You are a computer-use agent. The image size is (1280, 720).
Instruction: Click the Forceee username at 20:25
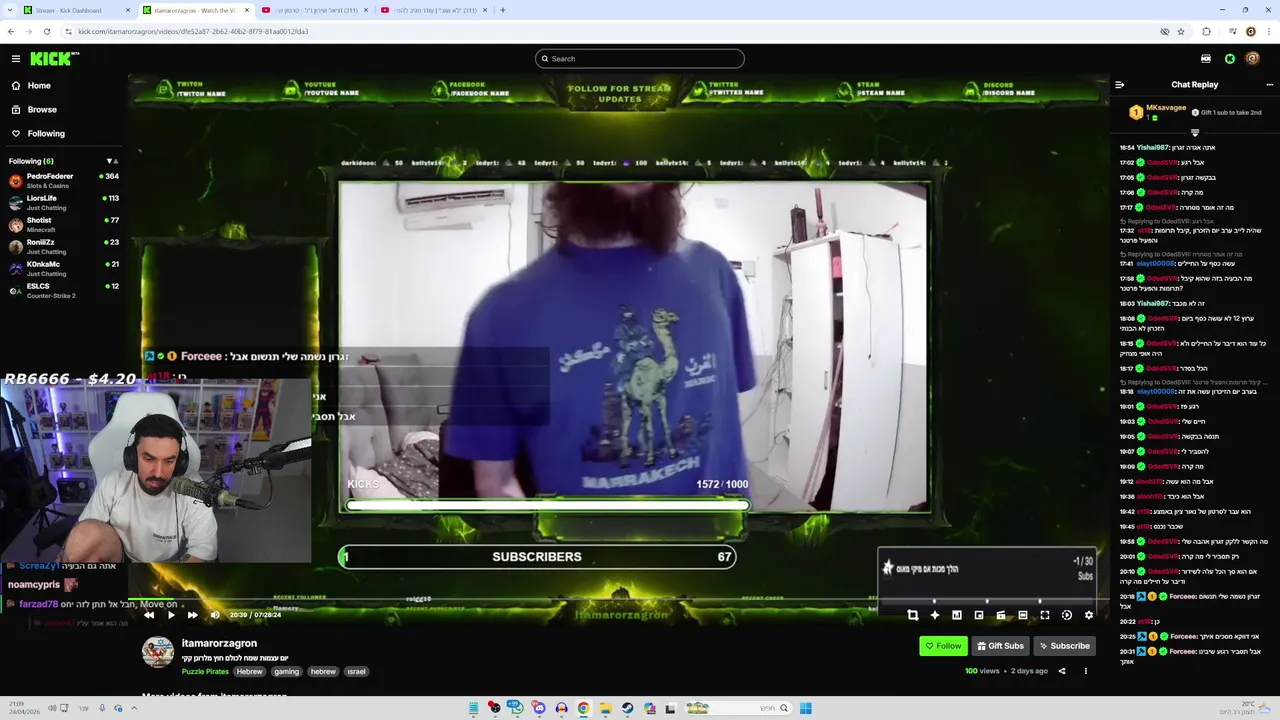(1184, 636)
